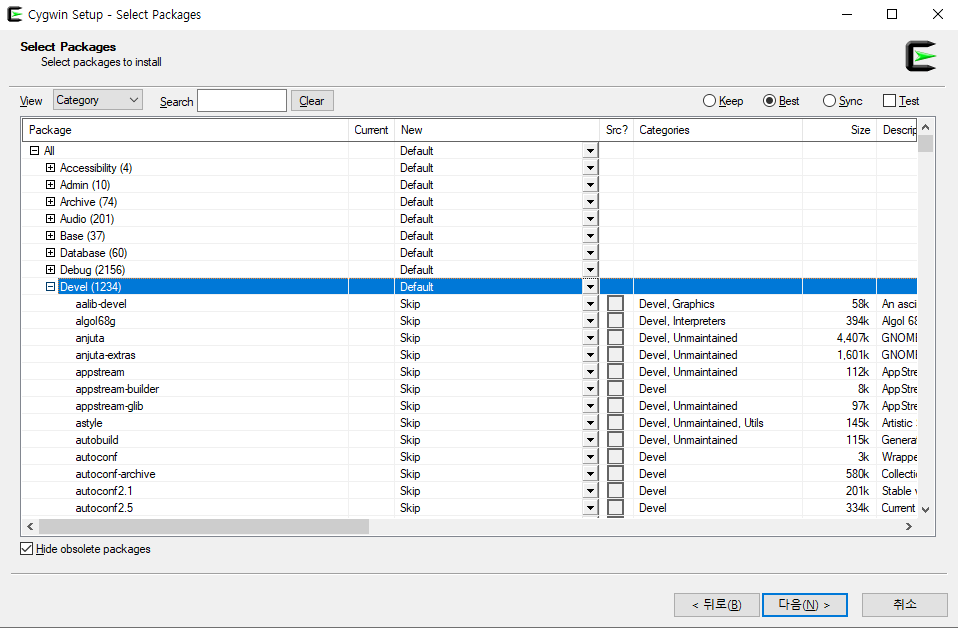The height and width of the screenshot is (628, 958).
Task: Click the Size column header
Action: point(839,130)
